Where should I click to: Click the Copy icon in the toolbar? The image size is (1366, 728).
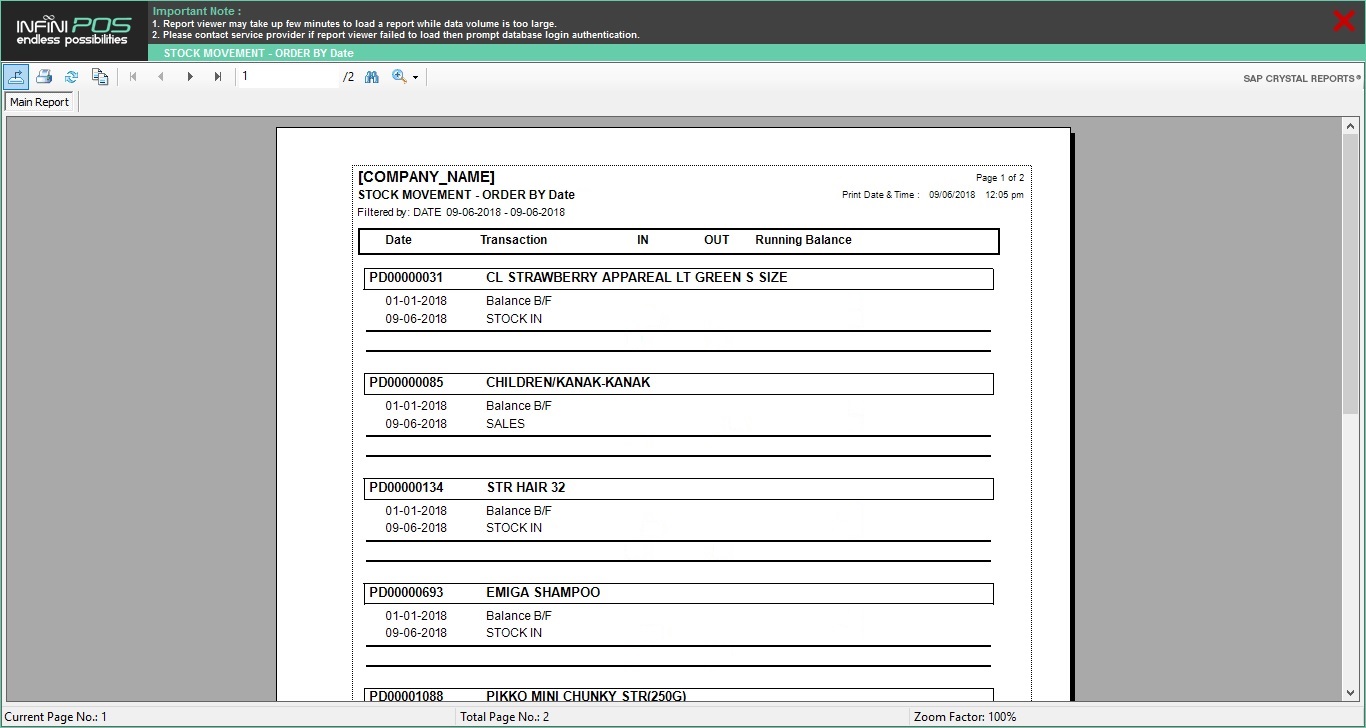[x=100, y=76]
